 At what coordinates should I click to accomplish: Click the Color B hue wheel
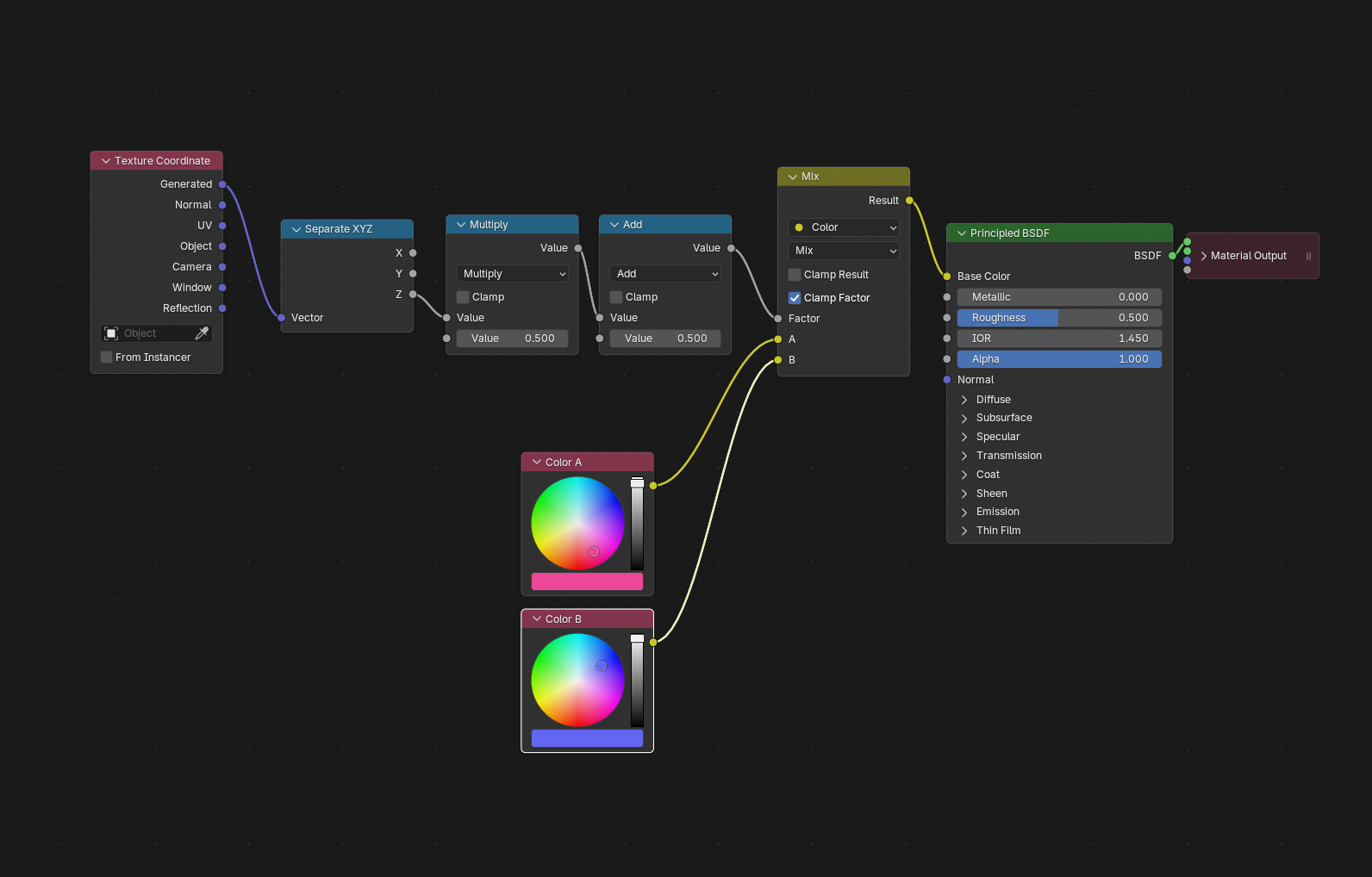(x=577, y=681)
